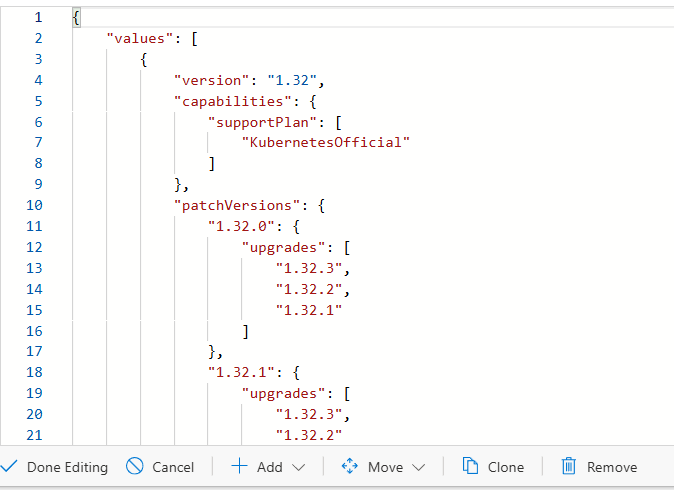Open the Move dropdown chevron
This screenshot has width=674, height=490.
coord(418,467)
